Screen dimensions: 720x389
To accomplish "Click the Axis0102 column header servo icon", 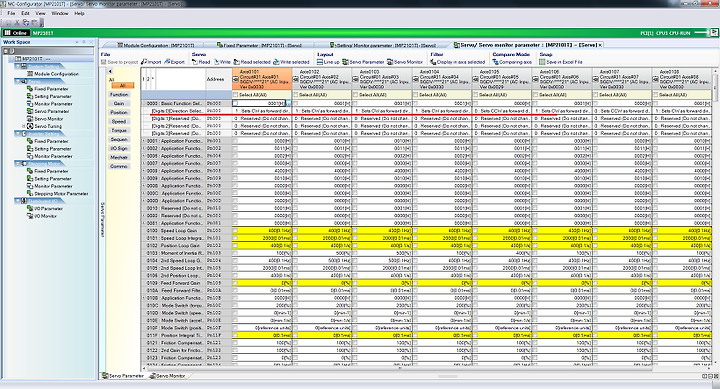I will pos(296,79).
